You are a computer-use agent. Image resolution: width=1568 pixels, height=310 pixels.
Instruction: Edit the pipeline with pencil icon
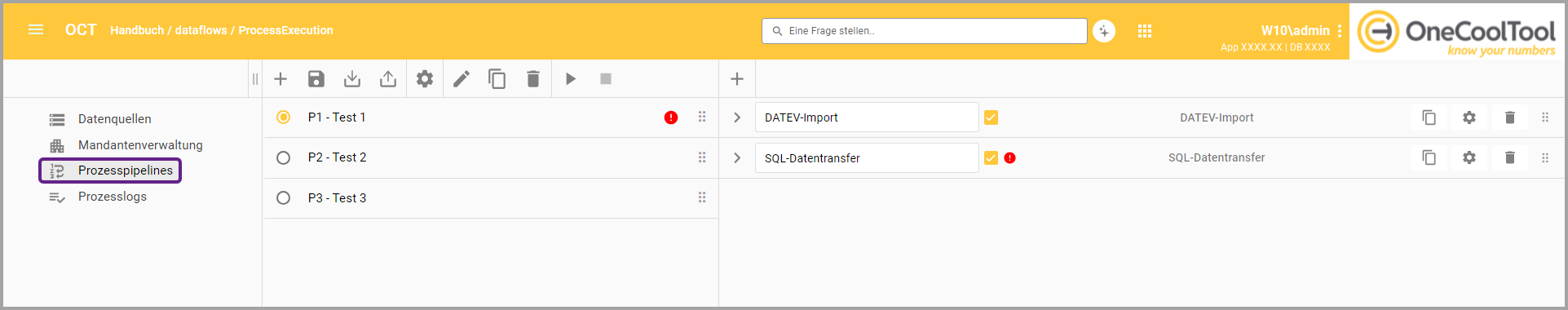coord(462,79)
